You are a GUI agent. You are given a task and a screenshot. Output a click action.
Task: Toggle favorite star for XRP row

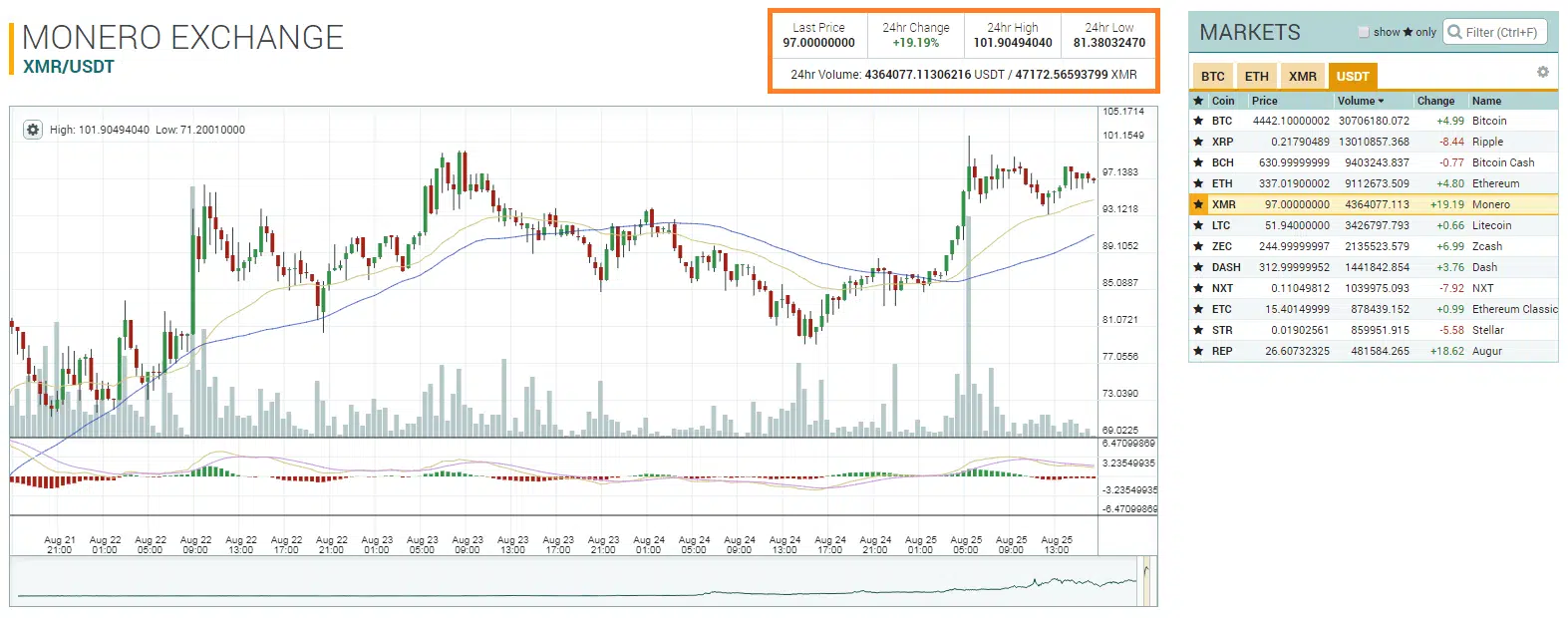(x=1198, y=142)
